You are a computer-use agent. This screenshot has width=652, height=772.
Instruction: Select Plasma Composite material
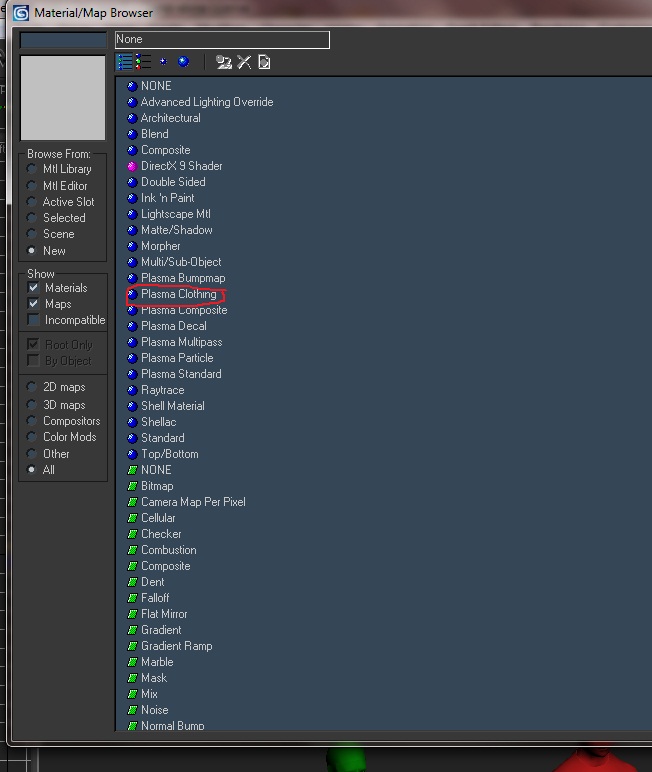(x=184, y=310)
